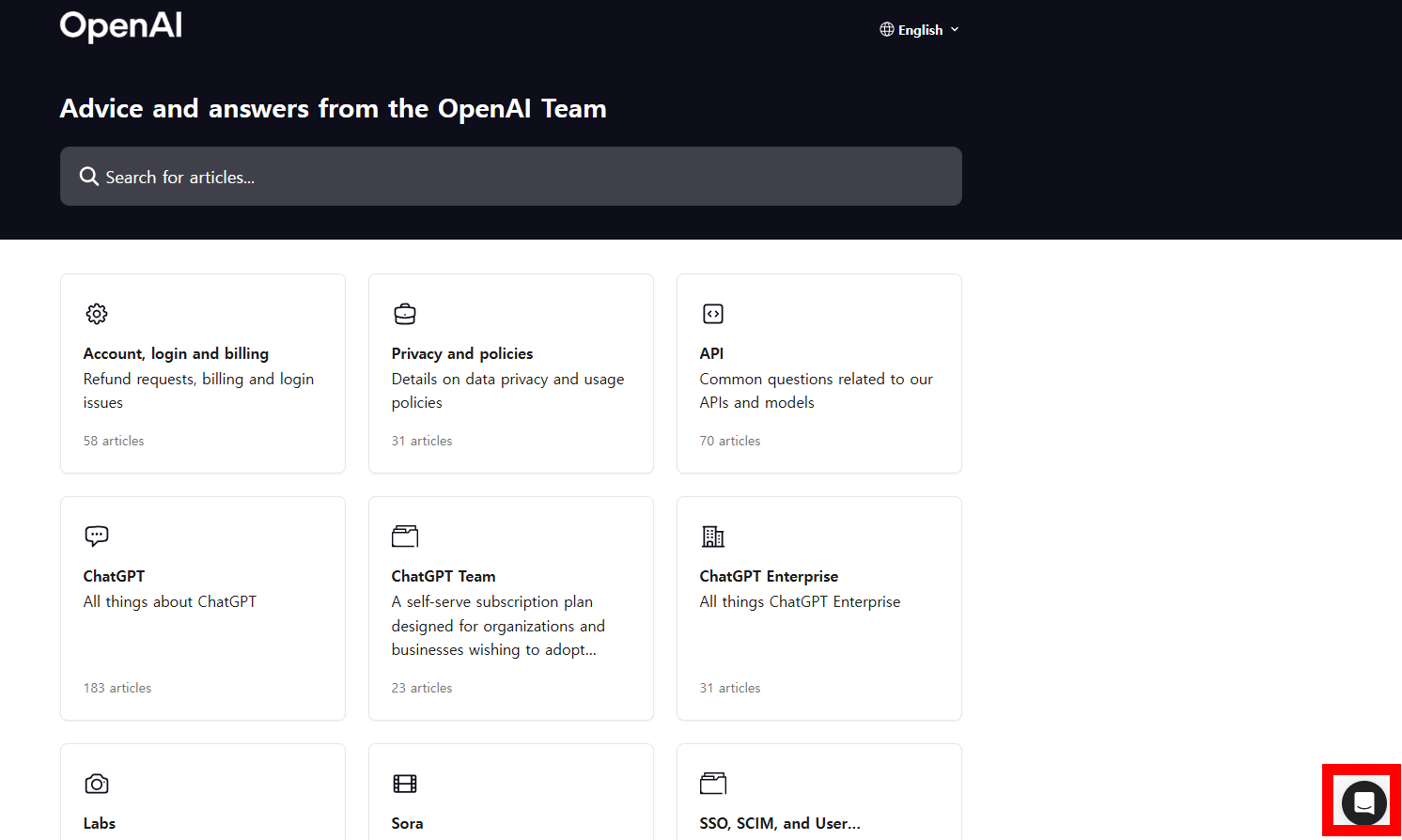Open Privacy and policies collection

[x=462, y=353]
